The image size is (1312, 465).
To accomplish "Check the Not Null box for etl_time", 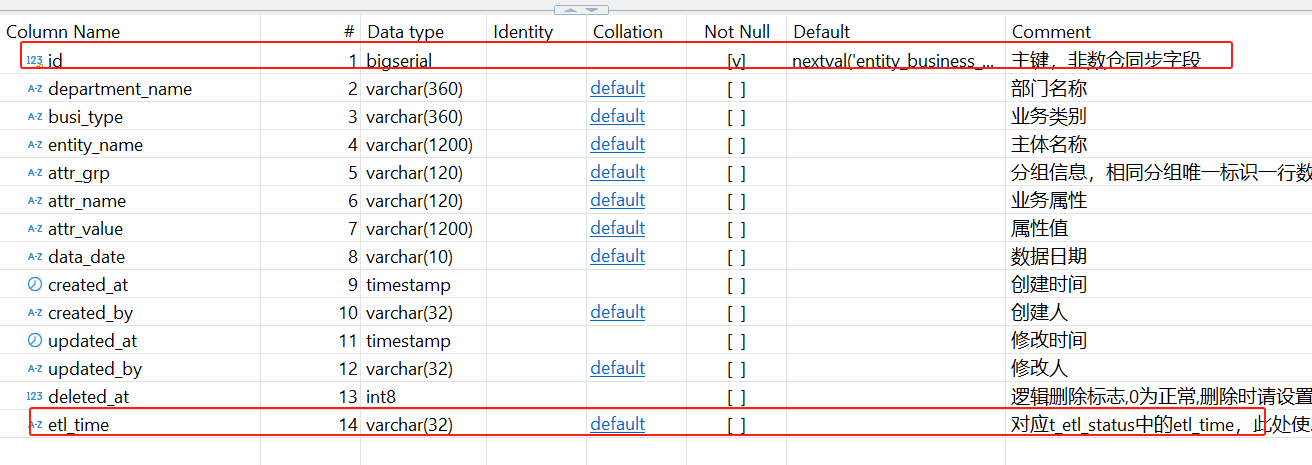I will (x=736, y=425).
